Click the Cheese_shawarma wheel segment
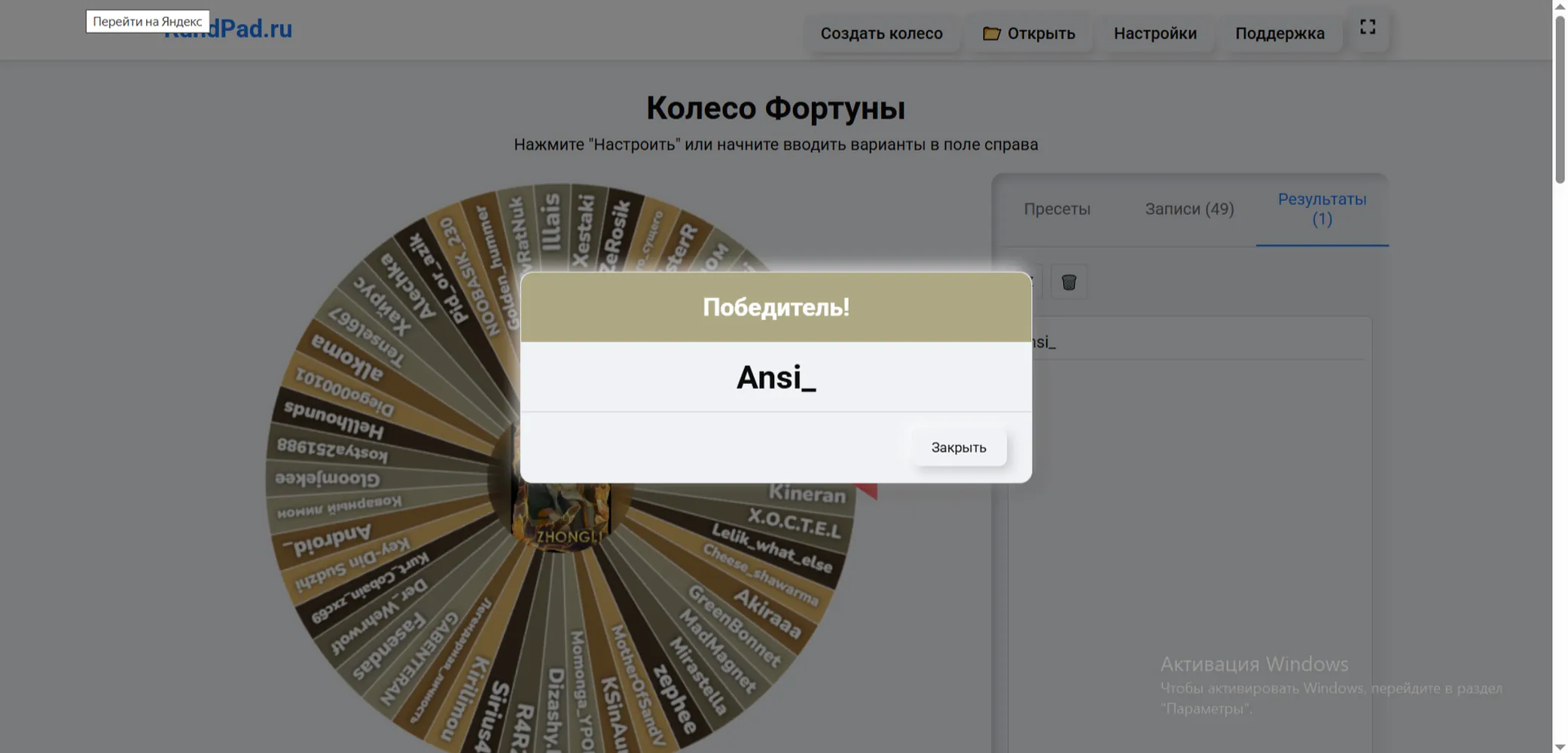This screenshot has height=753, width=1568. tap(760, 575)
